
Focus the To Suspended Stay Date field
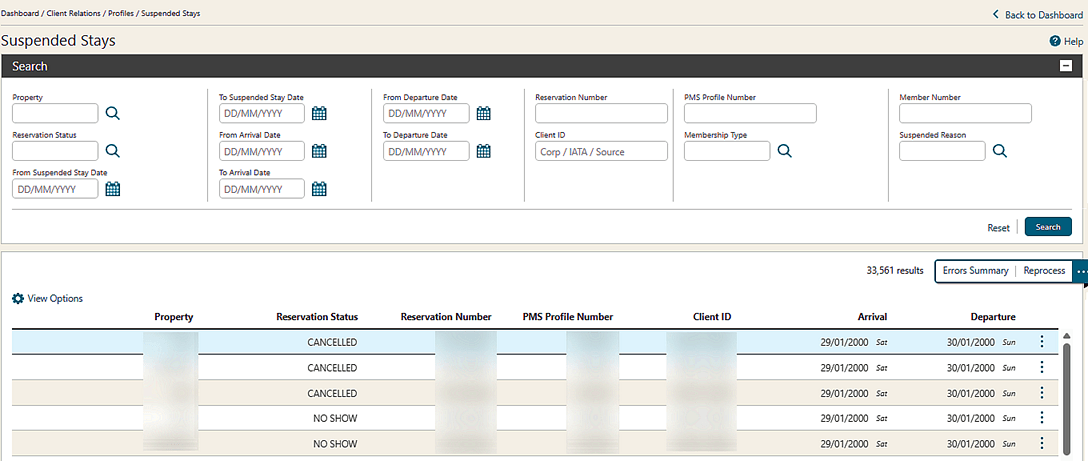[x=262, y=113]
